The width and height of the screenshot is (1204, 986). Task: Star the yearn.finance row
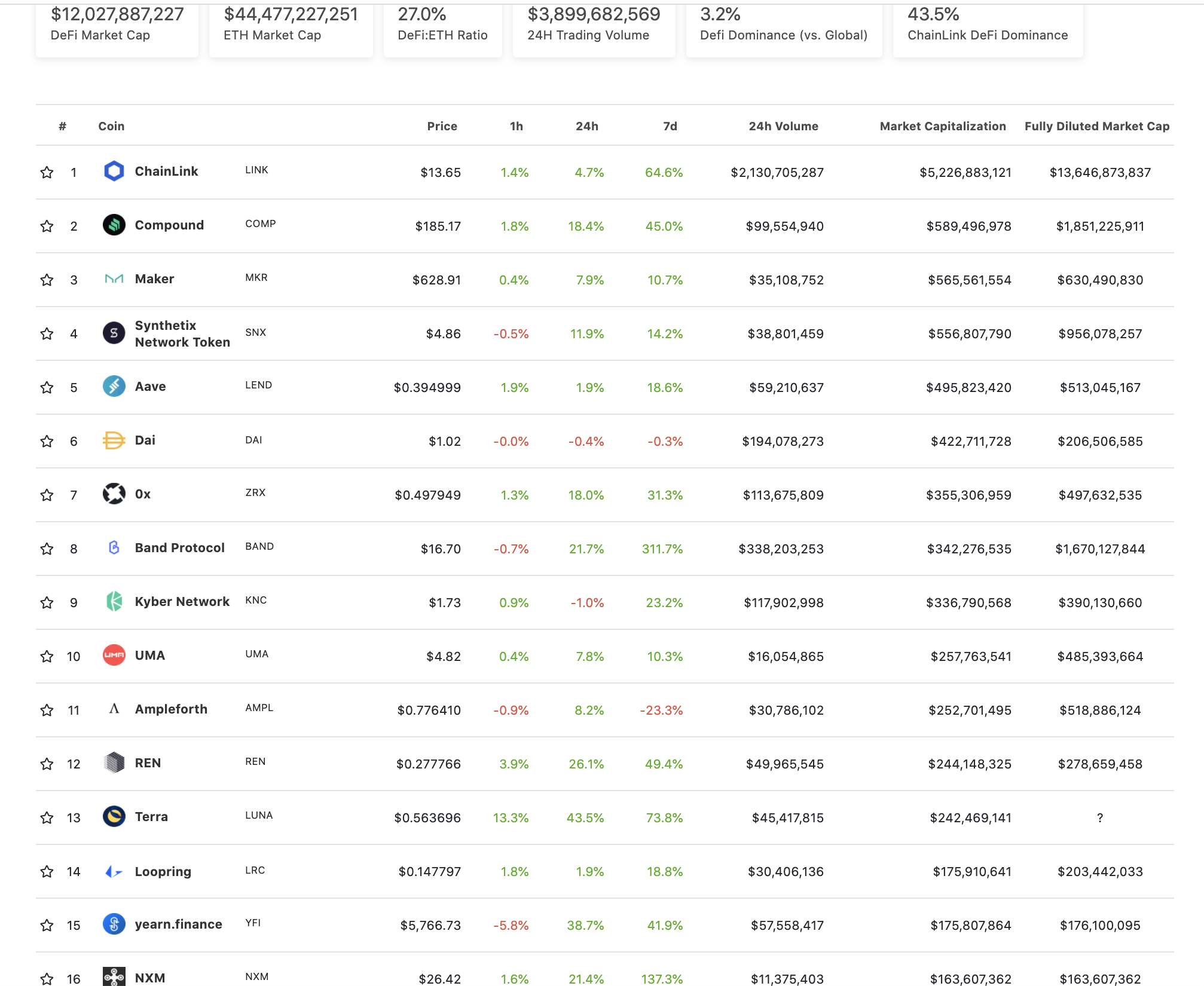point(47,926)
